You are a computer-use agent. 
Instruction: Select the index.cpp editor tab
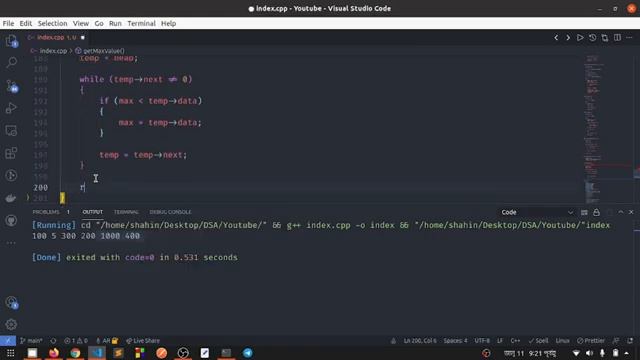pos(56,38)
